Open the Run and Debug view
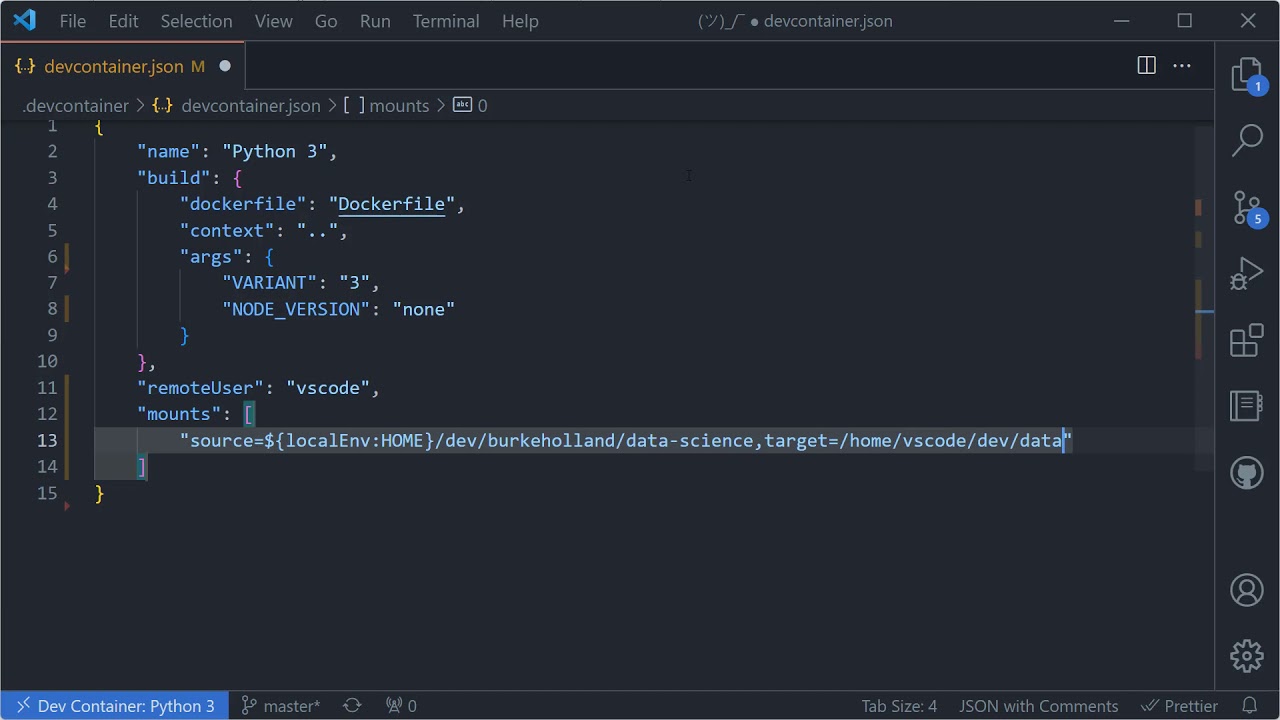This screenshot has width=1280, height=720. pyautogui.click(x=1247, y=274)
